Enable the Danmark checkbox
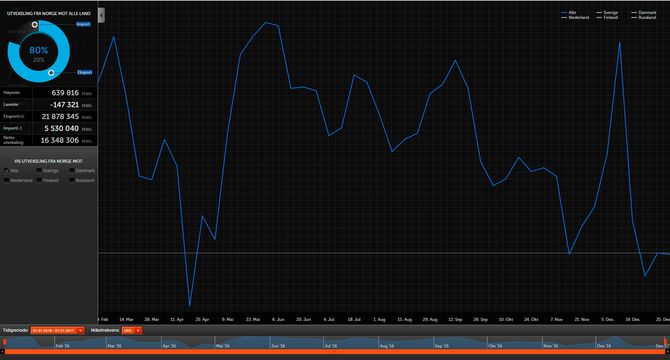Screen dimensions: 670x360 click(x=72, y=170)
